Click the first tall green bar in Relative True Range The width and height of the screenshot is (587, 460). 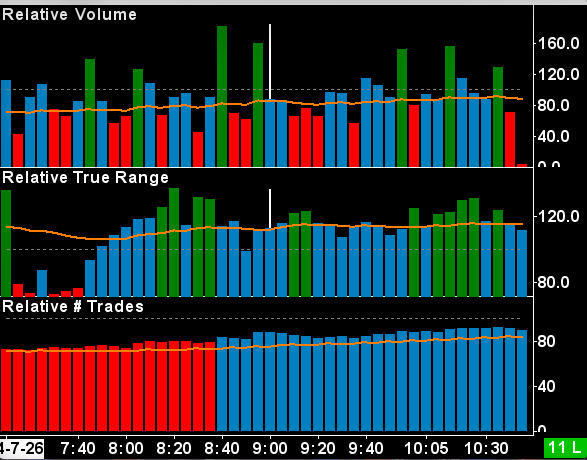(x=6, y=243)
